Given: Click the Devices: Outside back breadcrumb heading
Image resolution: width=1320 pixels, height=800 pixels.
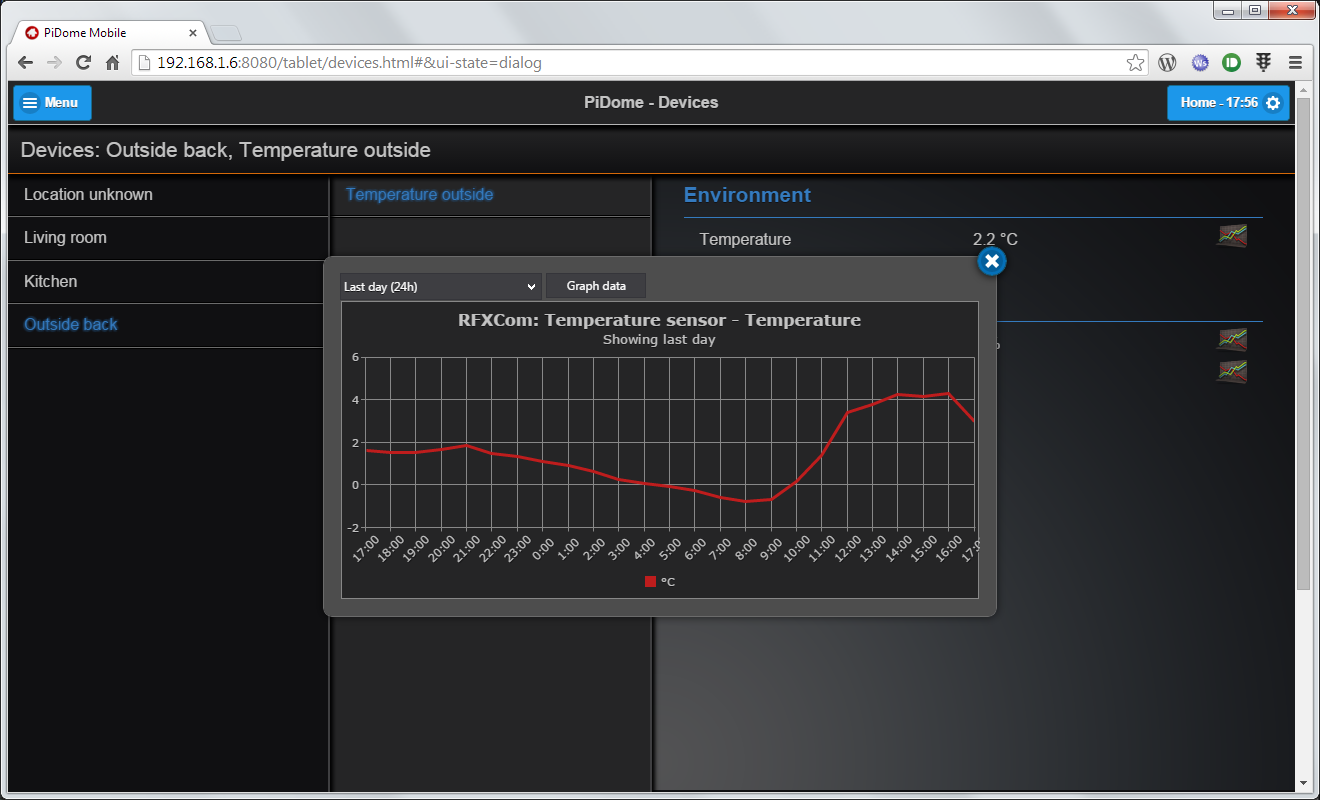Looking at the screenshot, I should click(226, 151).
